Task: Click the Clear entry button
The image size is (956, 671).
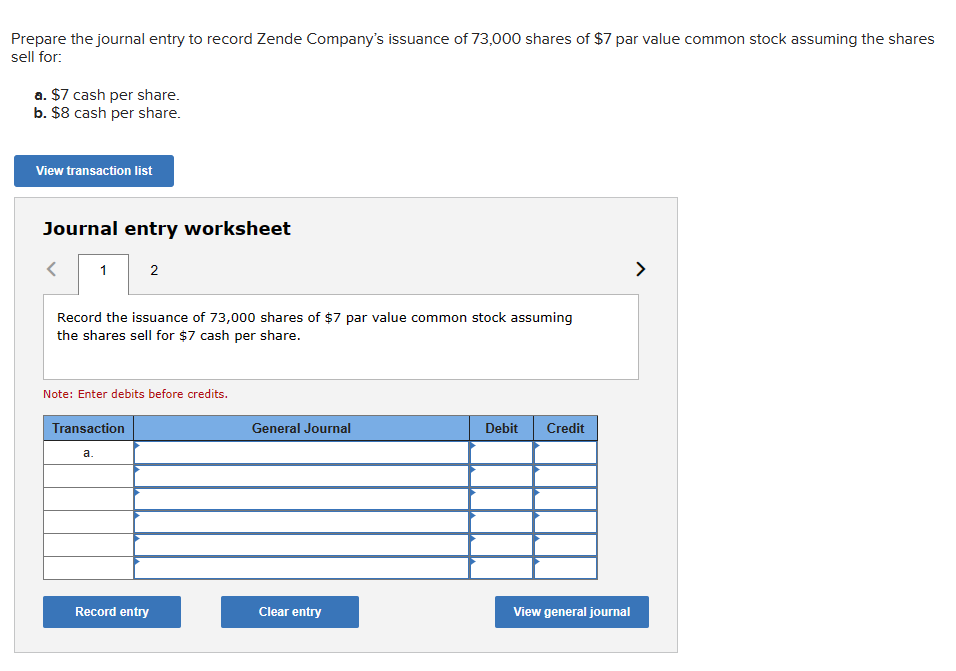Action: click(289, 611)
